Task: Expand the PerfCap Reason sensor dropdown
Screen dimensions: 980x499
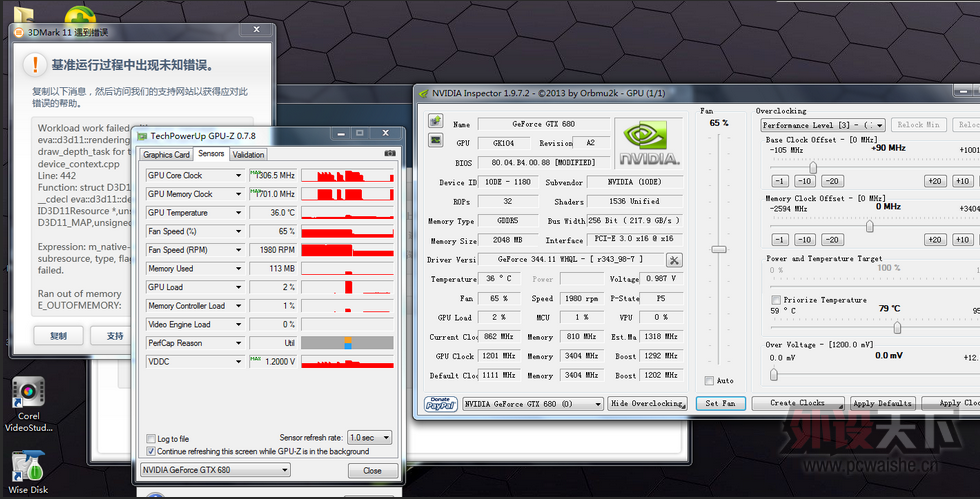Action: pos(238,343)
